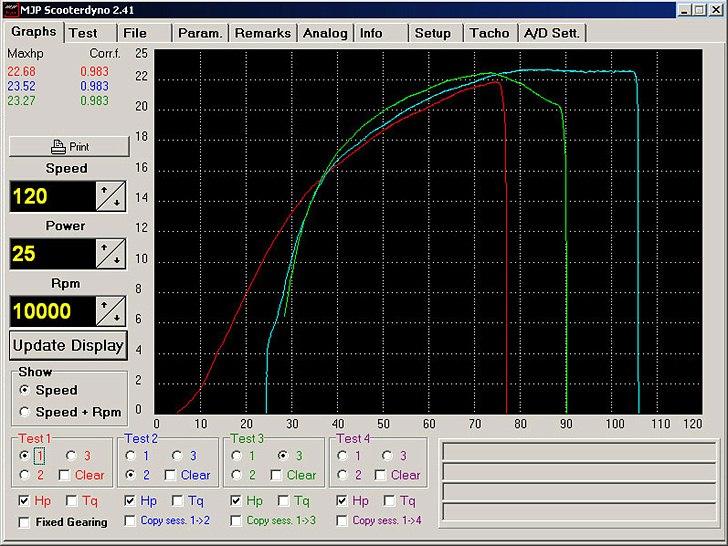
Task: Click the Rpm up/down stepper icon
Action: click(110, 311)
